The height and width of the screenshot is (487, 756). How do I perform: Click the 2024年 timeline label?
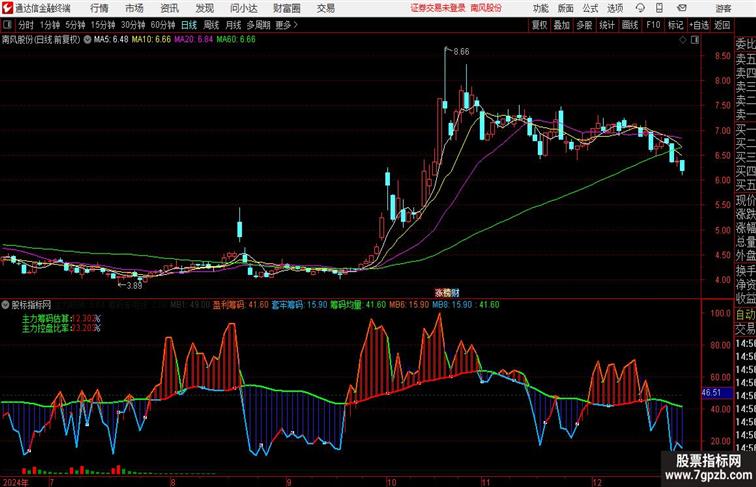pos(14,482)
